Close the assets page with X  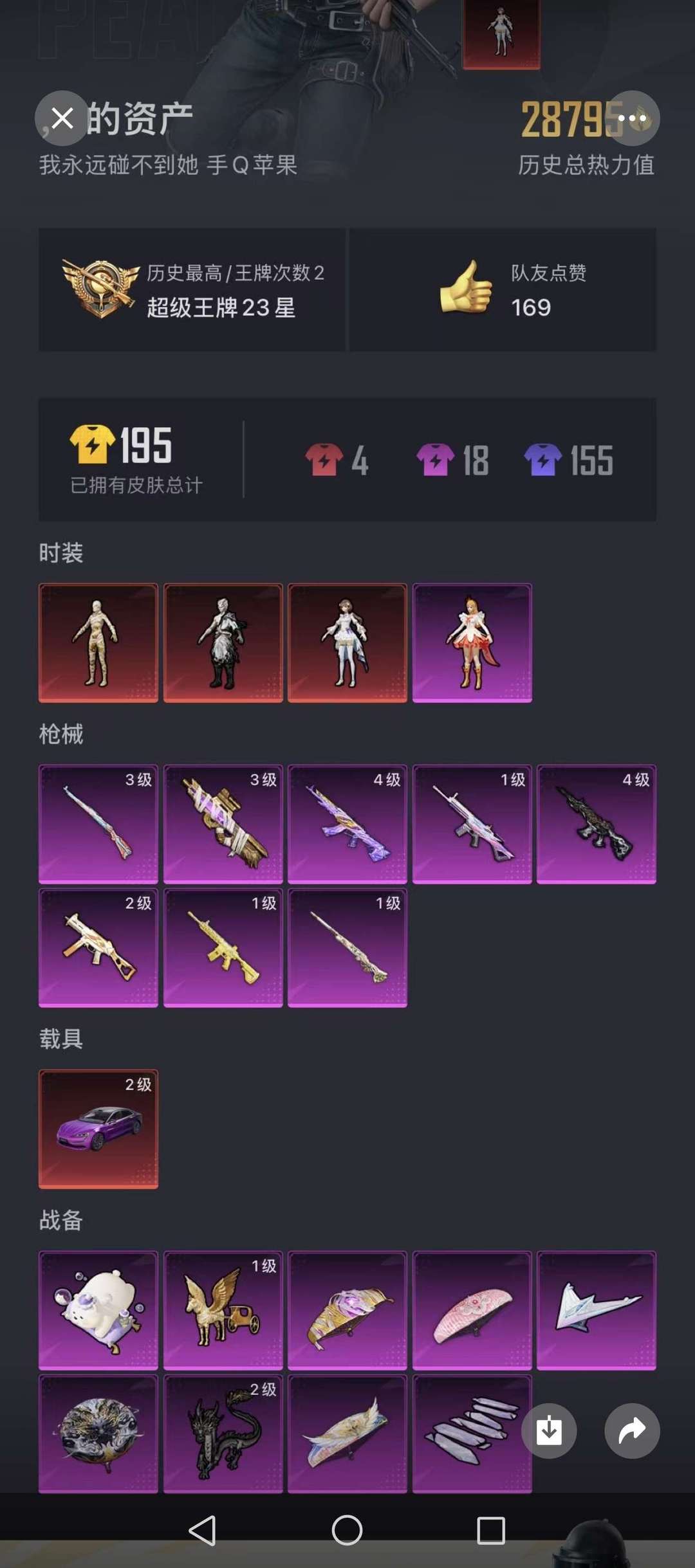(62, 118)
